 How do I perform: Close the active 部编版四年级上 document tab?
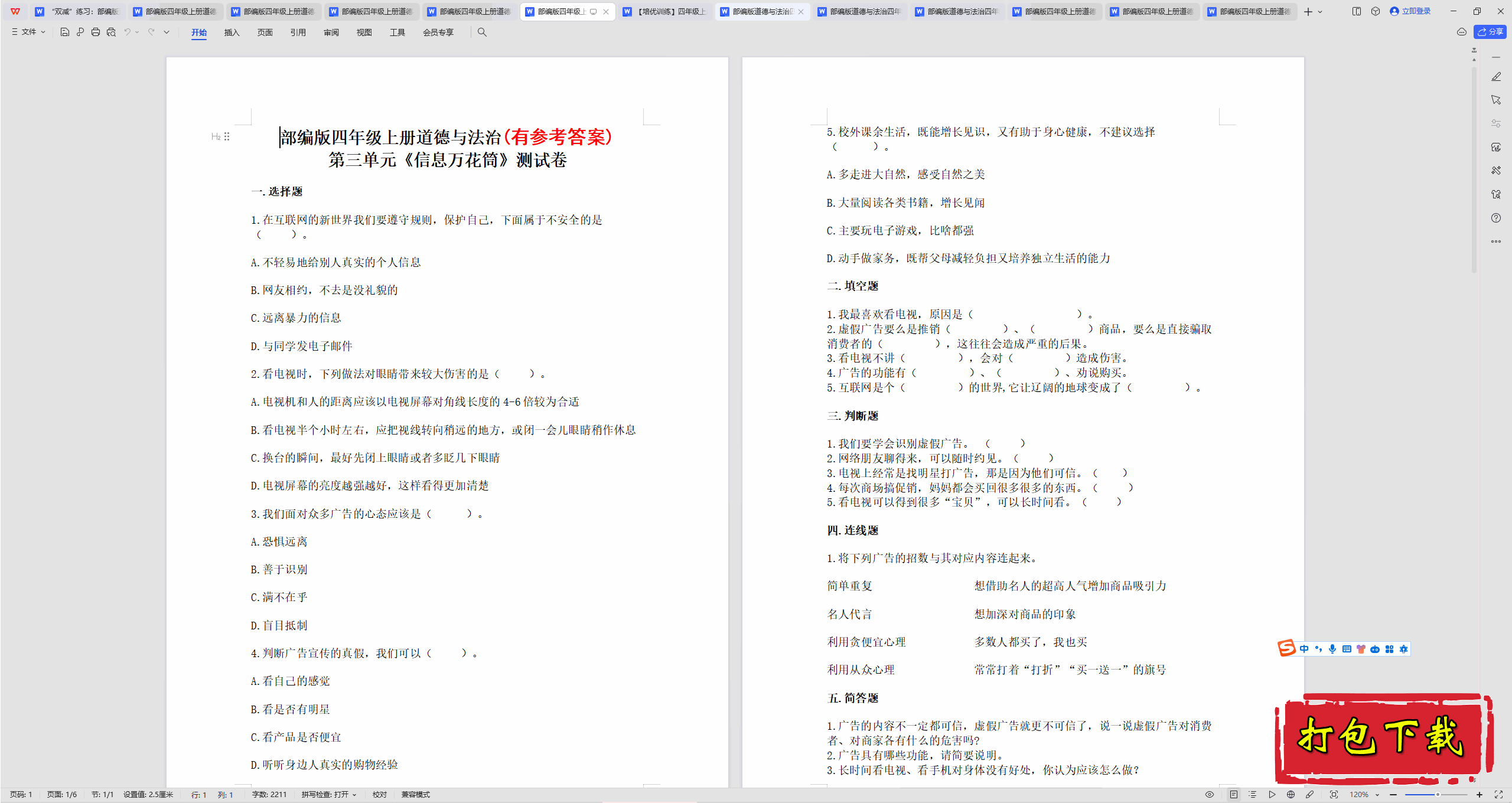tap(606, 12)
